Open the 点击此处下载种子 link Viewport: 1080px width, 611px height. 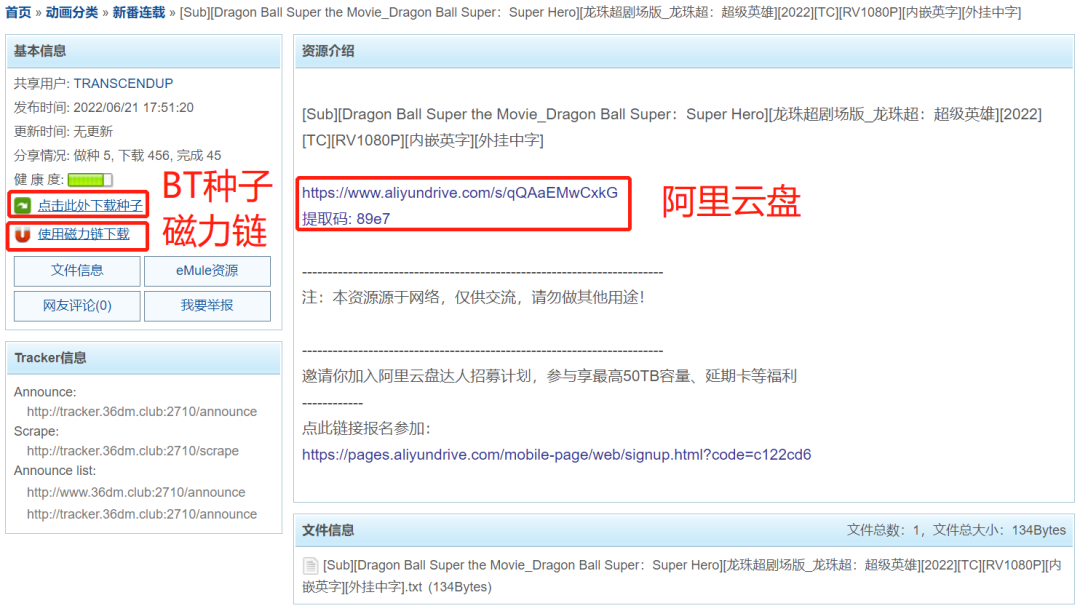tap(90, 205)
